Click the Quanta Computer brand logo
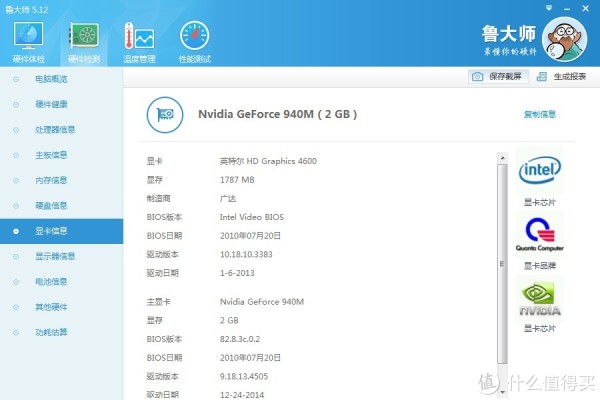The image size is (600, 400). point(540,234)
